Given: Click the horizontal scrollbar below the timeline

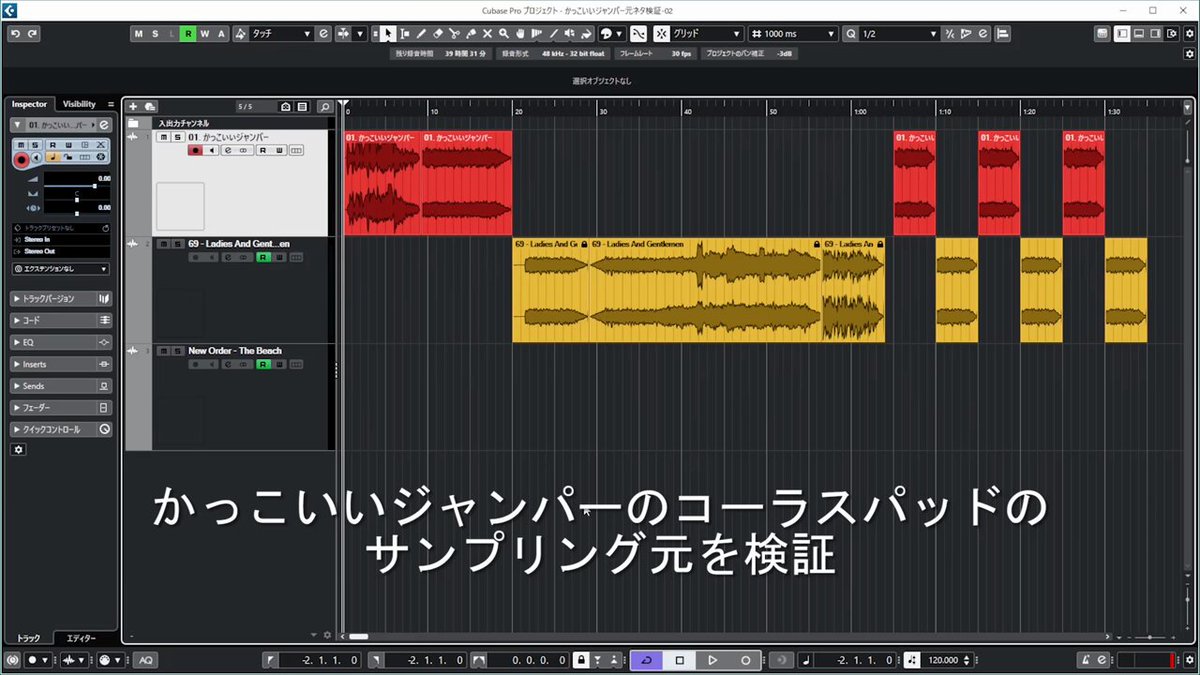Looking at the screenshot, I should 360,636.
